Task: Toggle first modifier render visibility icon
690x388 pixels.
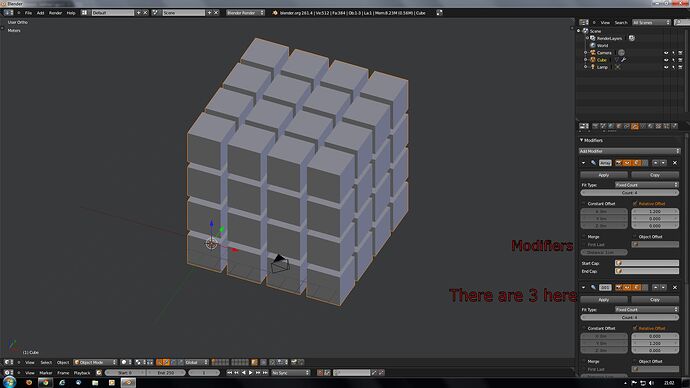Action: coord(618,163)
